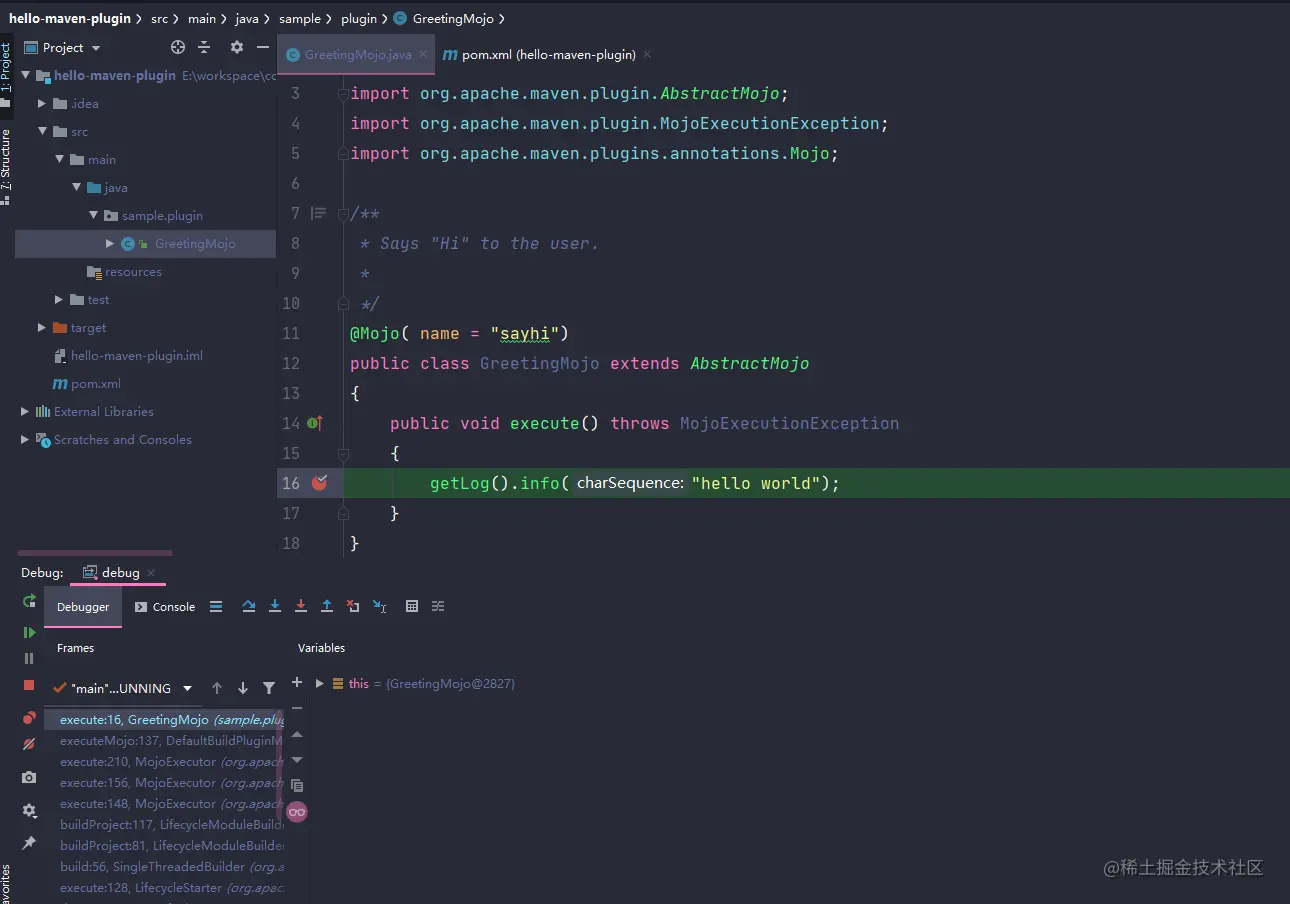Close the GreetingMojo.java editor tab
1290x904 pixels.
(424, 55)
